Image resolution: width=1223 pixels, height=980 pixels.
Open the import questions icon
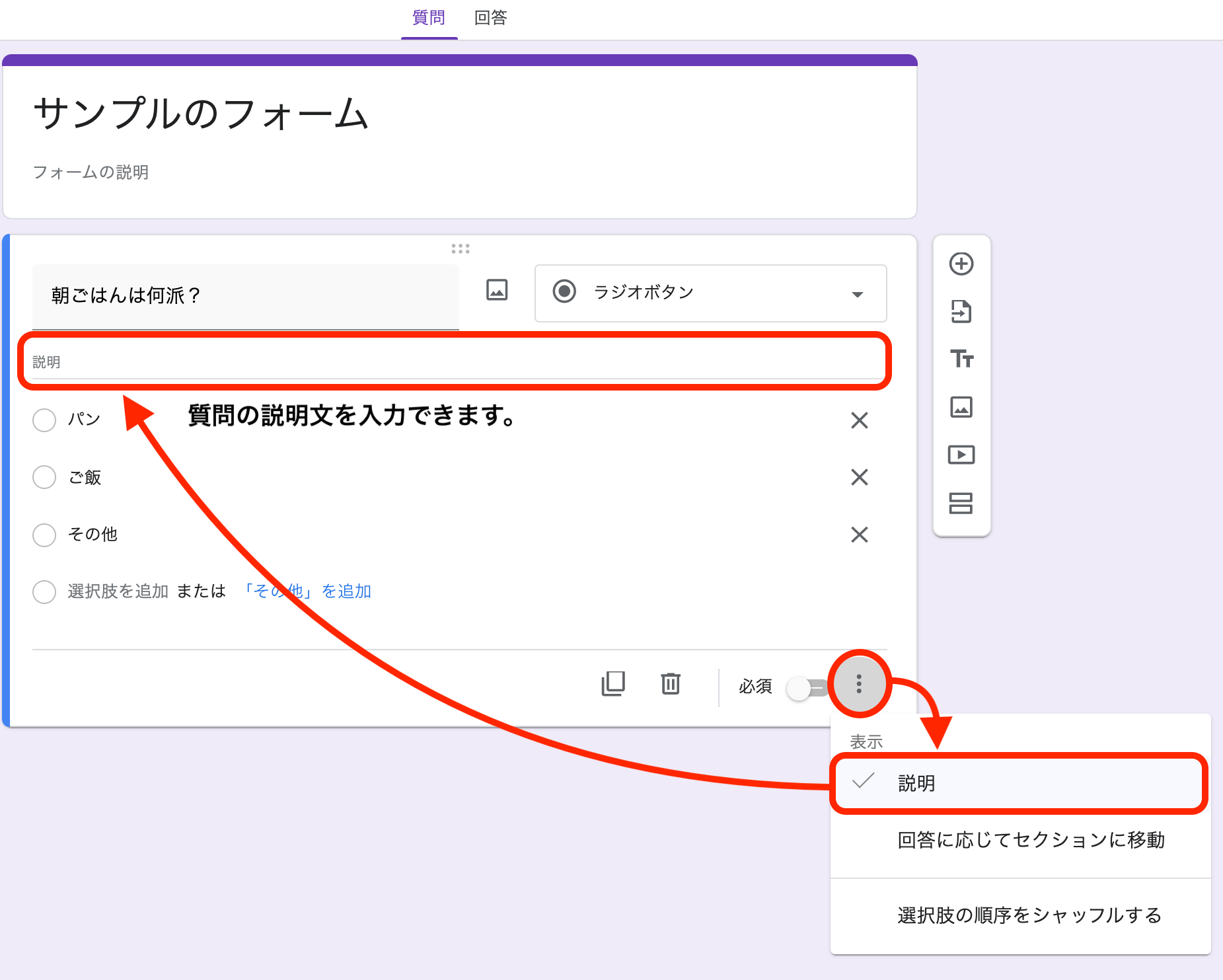point(961,311)
